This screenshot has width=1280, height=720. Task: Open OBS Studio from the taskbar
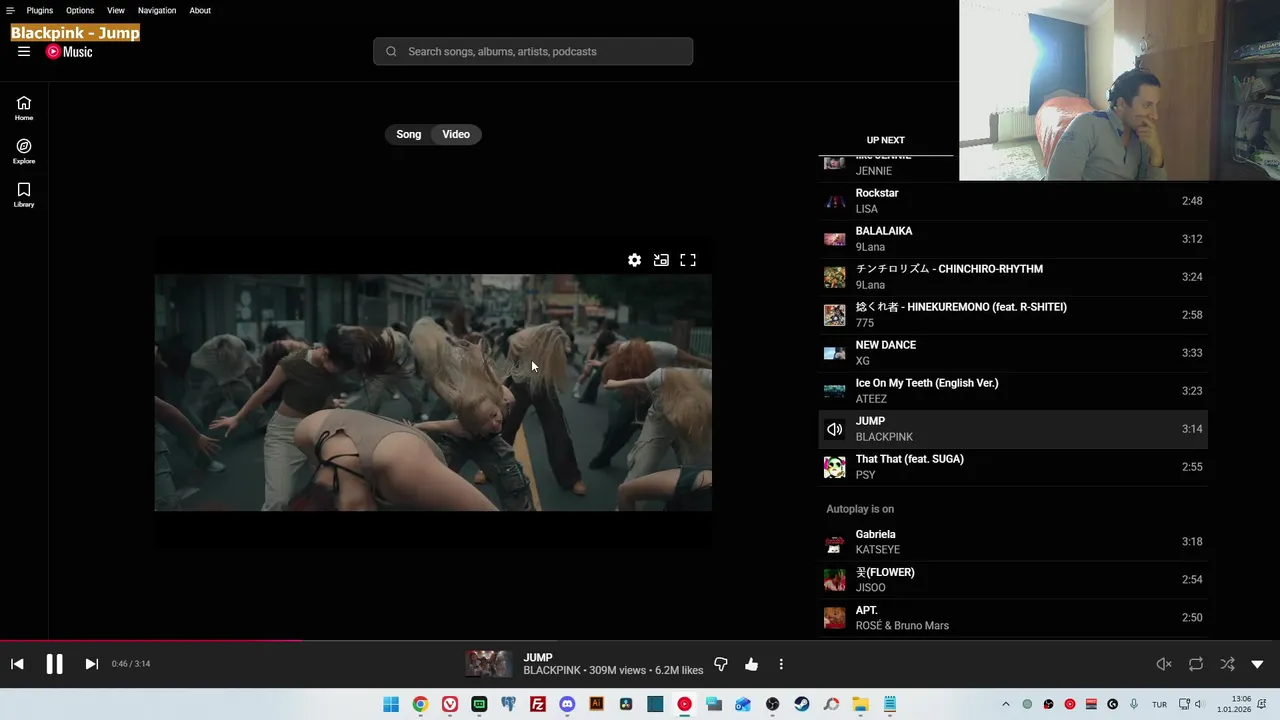pyautogui.click(x=772, y=704)
